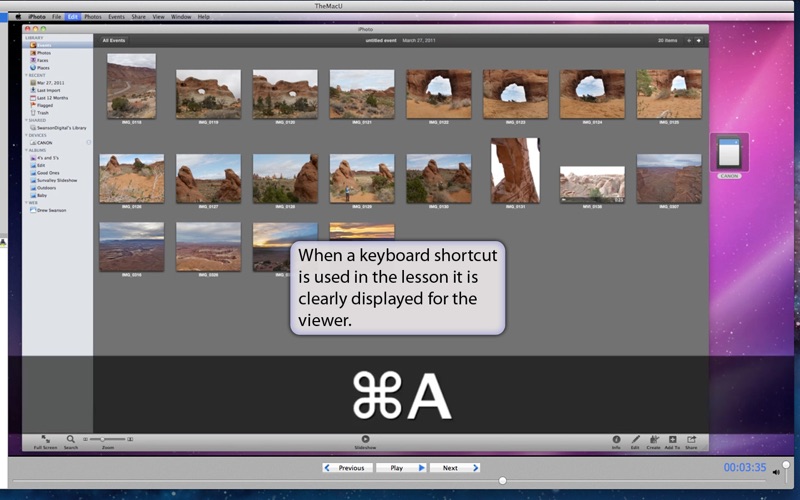
Task: Open the Info panel icon
Action: coord(616,440)
